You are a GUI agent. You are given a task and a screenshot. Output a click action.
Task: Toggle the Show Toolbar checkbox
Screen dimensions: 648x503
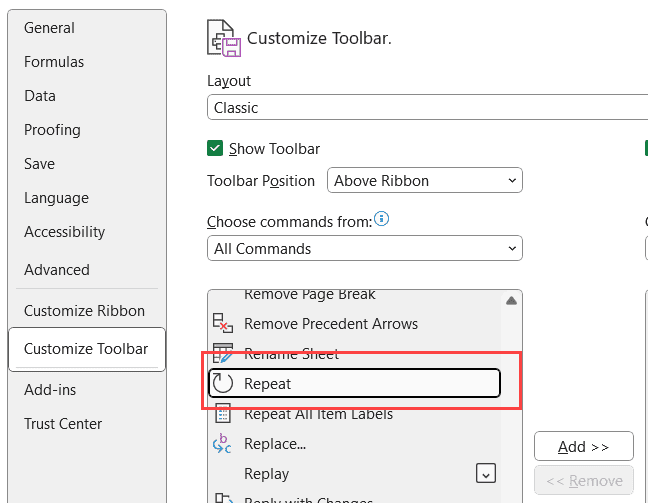pyautogui.click(x=215, y=149)
